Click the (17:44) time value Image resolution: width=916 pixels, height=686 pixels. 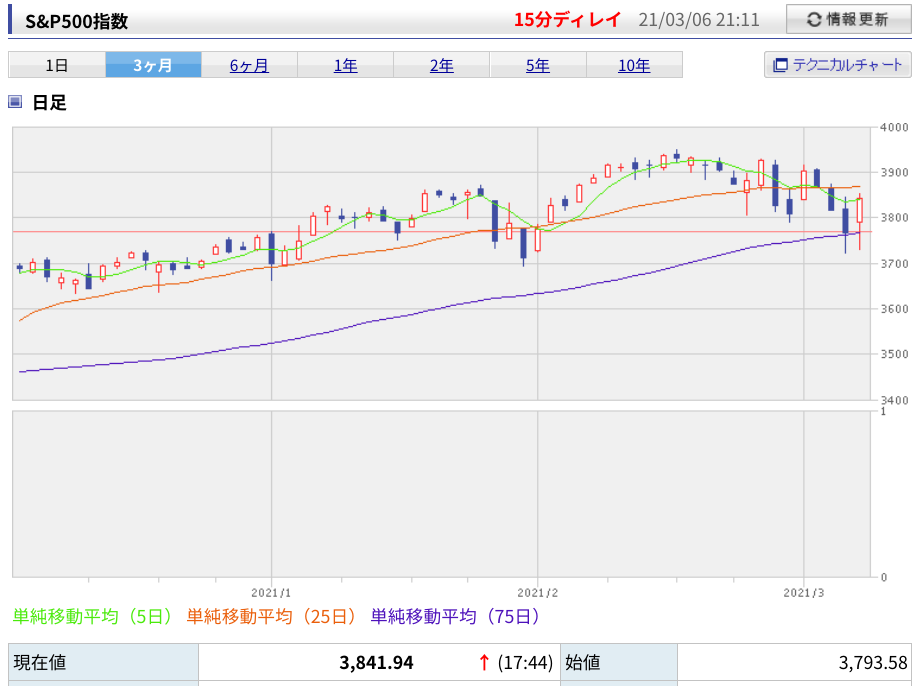click(525, 663)
